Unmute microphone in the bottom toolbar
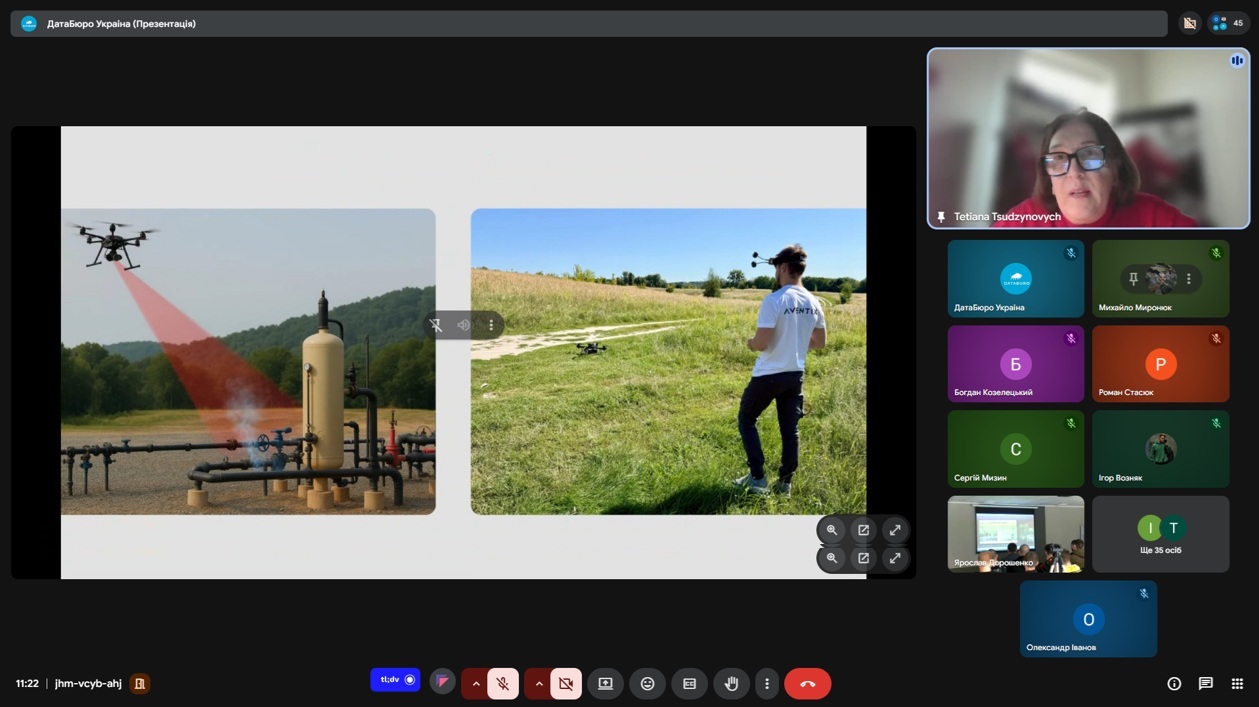1259x707 pixels. click(x=503, y=684)
